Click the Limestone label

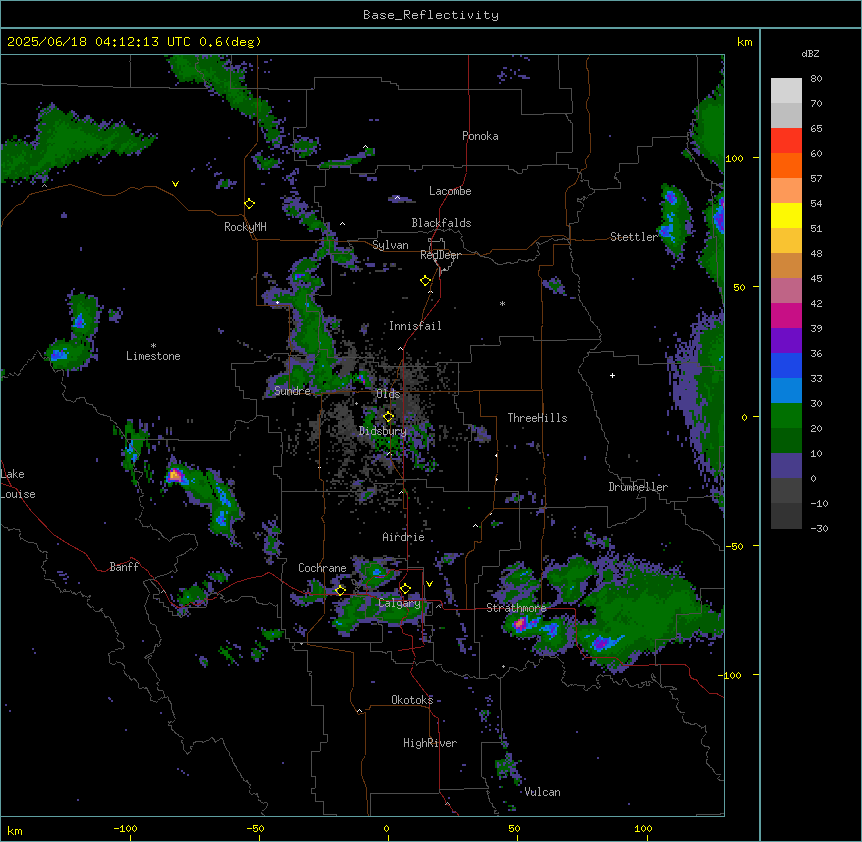153,356
